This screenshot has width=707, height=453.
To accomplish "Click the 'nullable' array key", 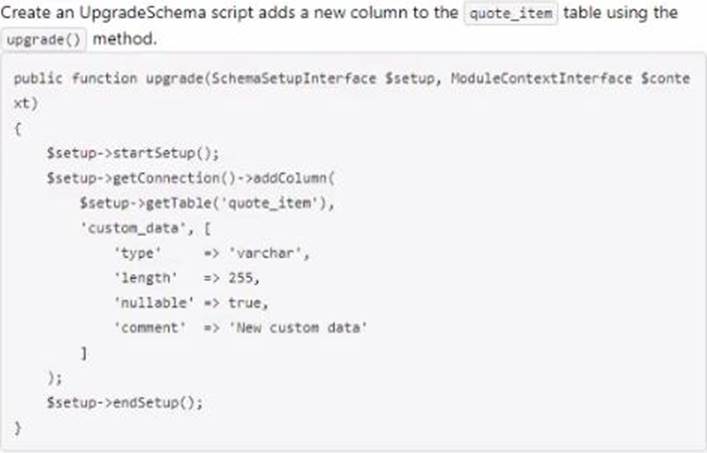I will pos(154,303).
